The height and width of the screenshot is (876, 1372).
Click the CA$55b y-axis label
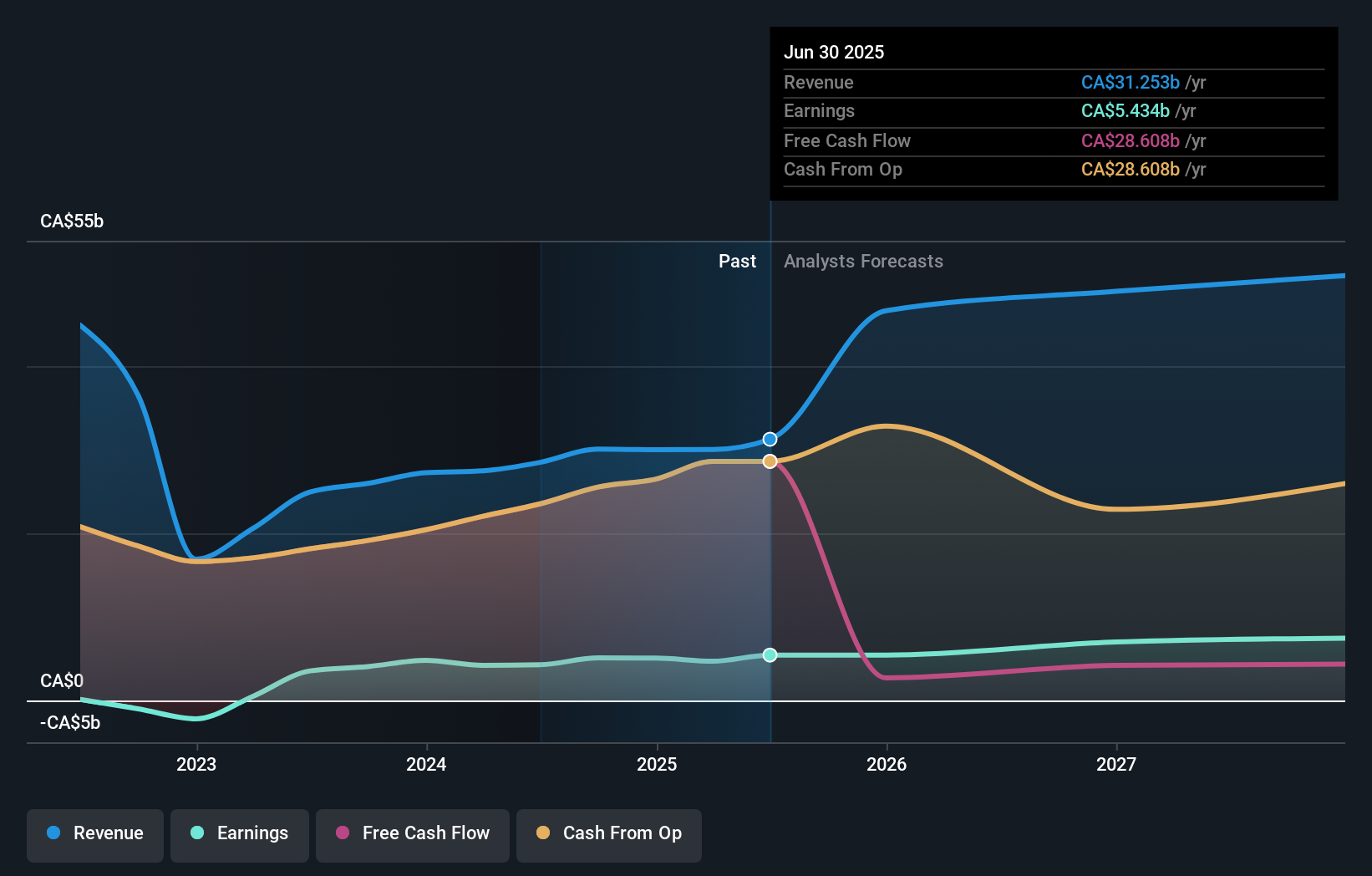pyautogui.click(x=72, y=221)
